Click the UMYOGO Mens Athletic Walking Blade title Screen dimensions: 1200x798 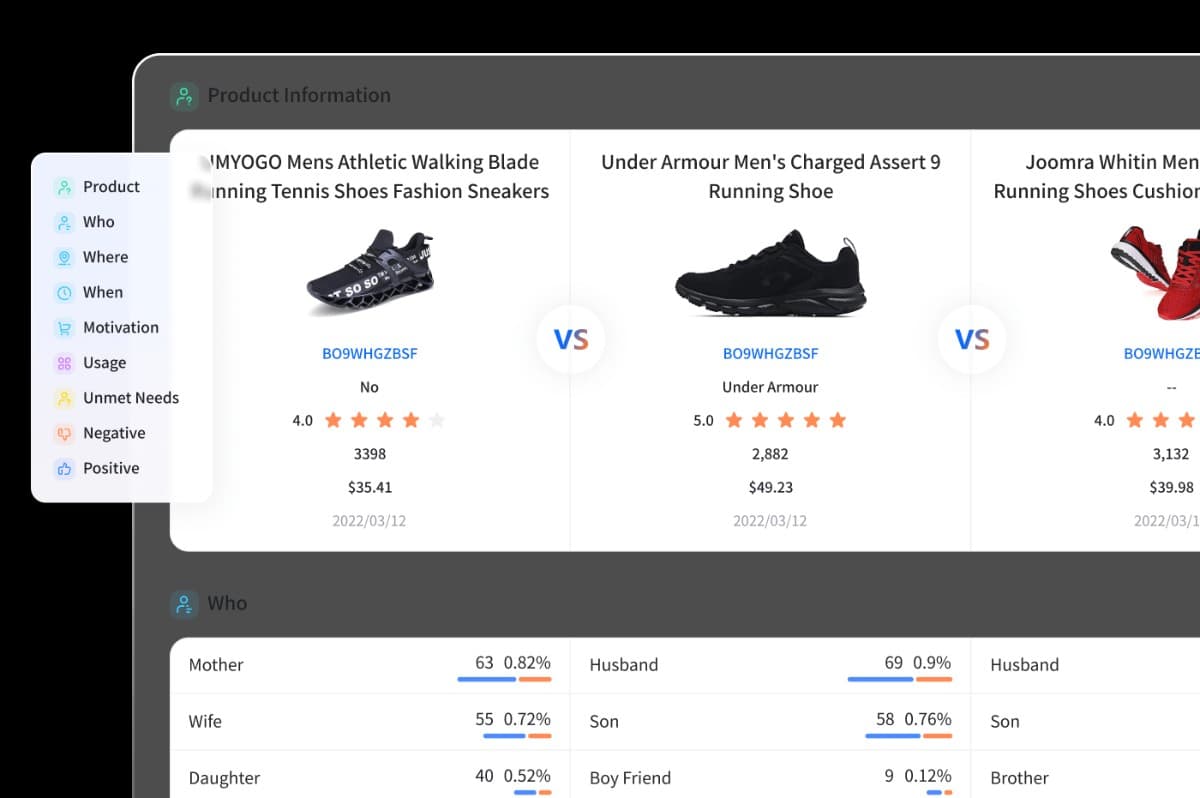[370, 177]
